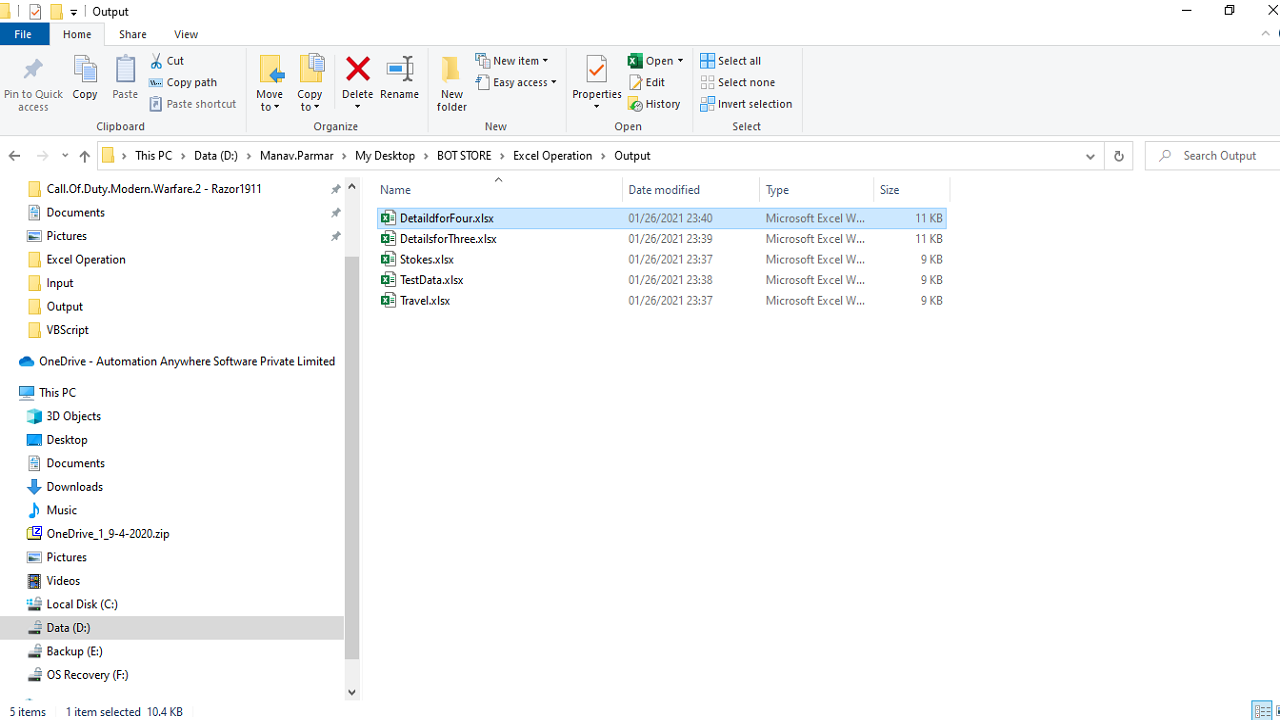Create a New folder from ribbon
1280x720 pixels.
451,82
